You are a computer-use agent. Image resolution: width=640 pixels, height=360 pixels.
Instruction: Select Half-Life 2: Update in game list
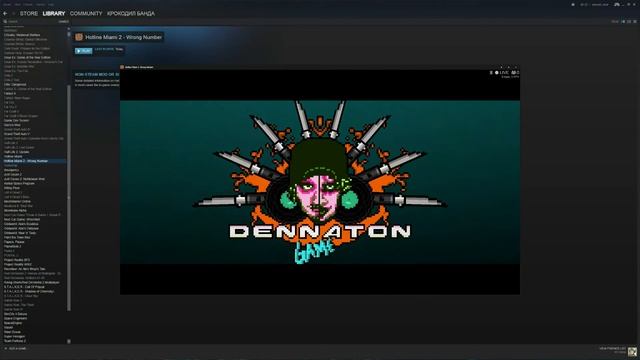tap(16, 152)
